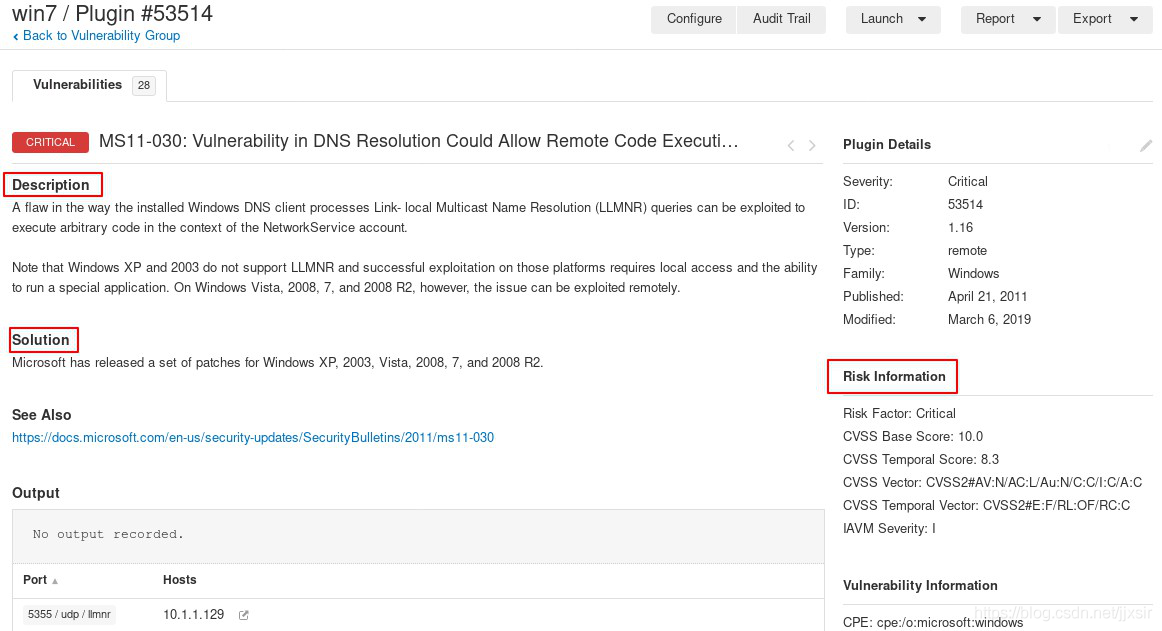Click Published date April 21, 2011
This screenshot has height=631, width=1162.
coord(987,296)
